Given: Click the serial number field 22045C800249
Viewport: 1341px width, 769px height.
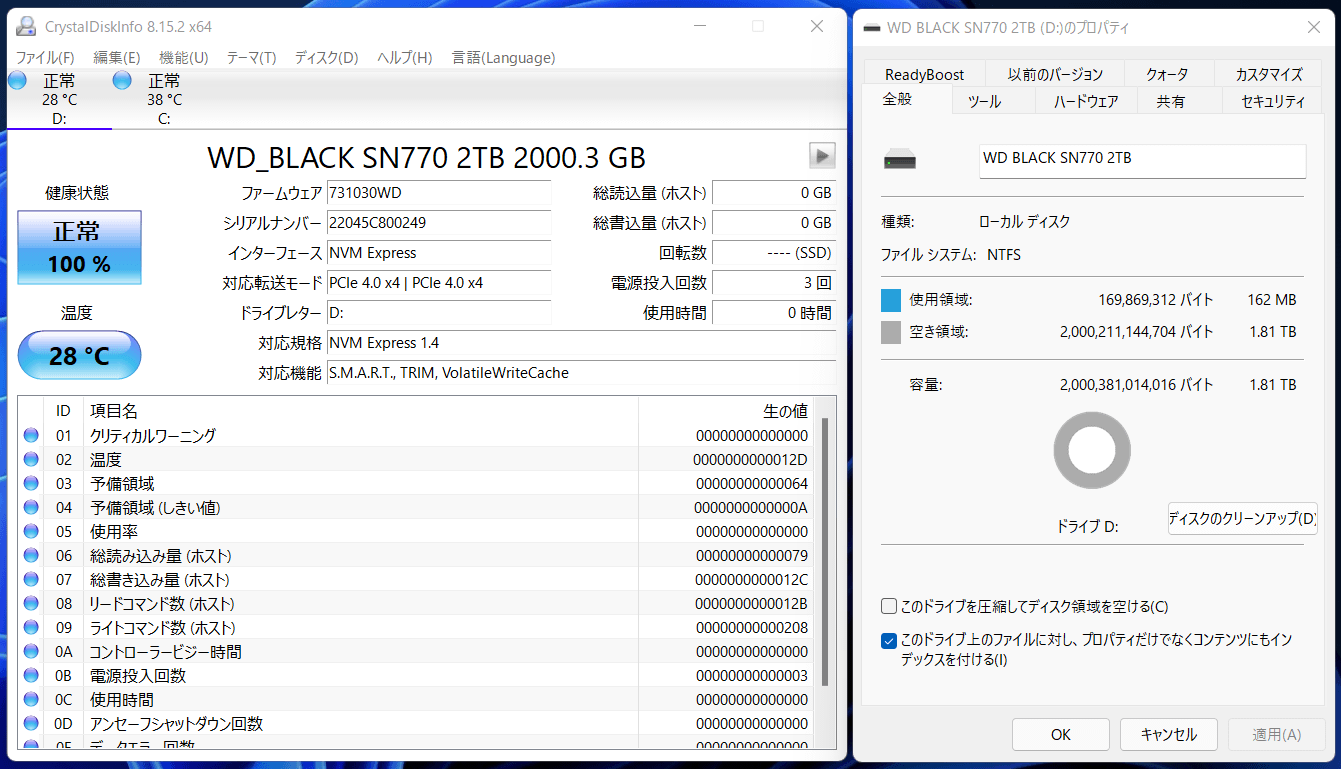Looking at the screenshot, I should pyautogui.click(x=439, y=223).
